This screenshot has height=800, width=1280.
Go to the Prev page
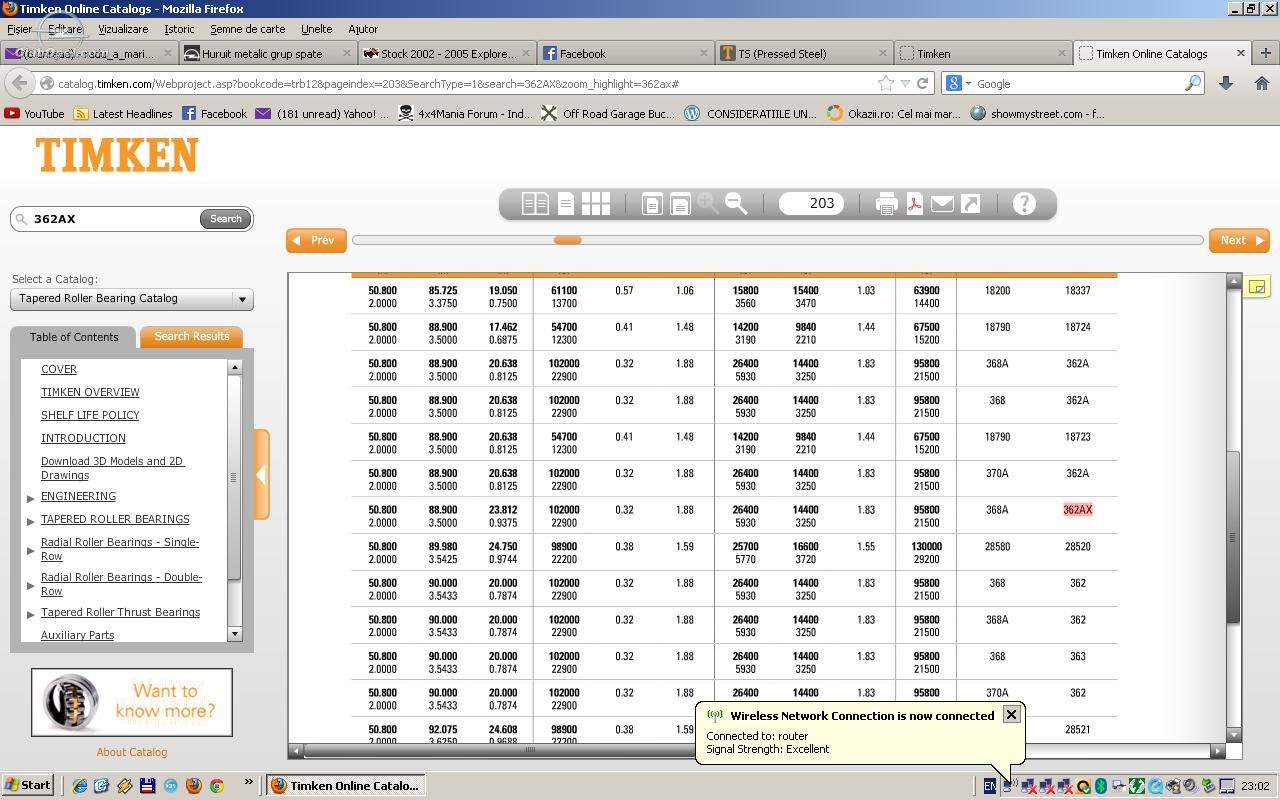click(x=316, y=240)
